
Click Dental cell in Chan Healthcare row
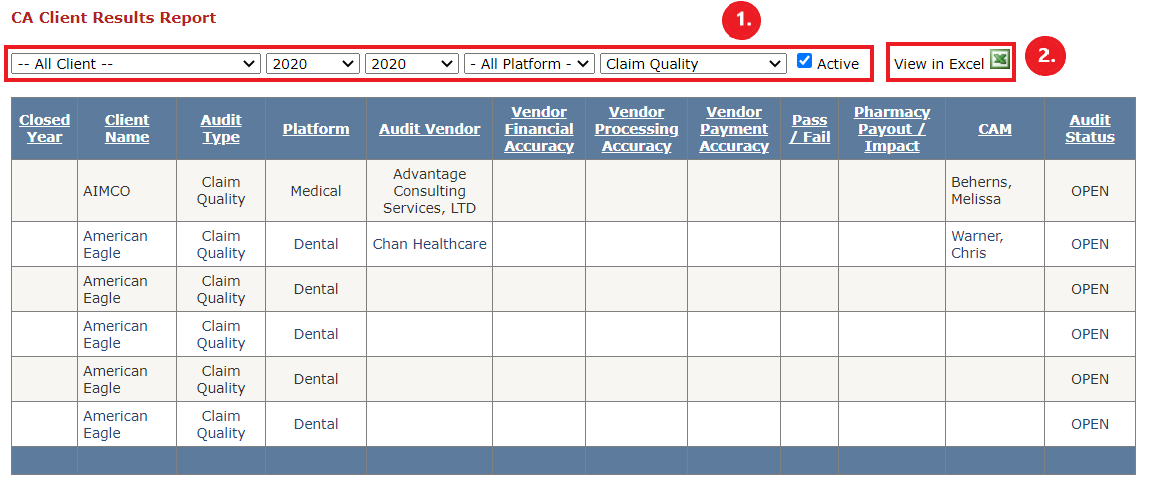tap(316, 244)
